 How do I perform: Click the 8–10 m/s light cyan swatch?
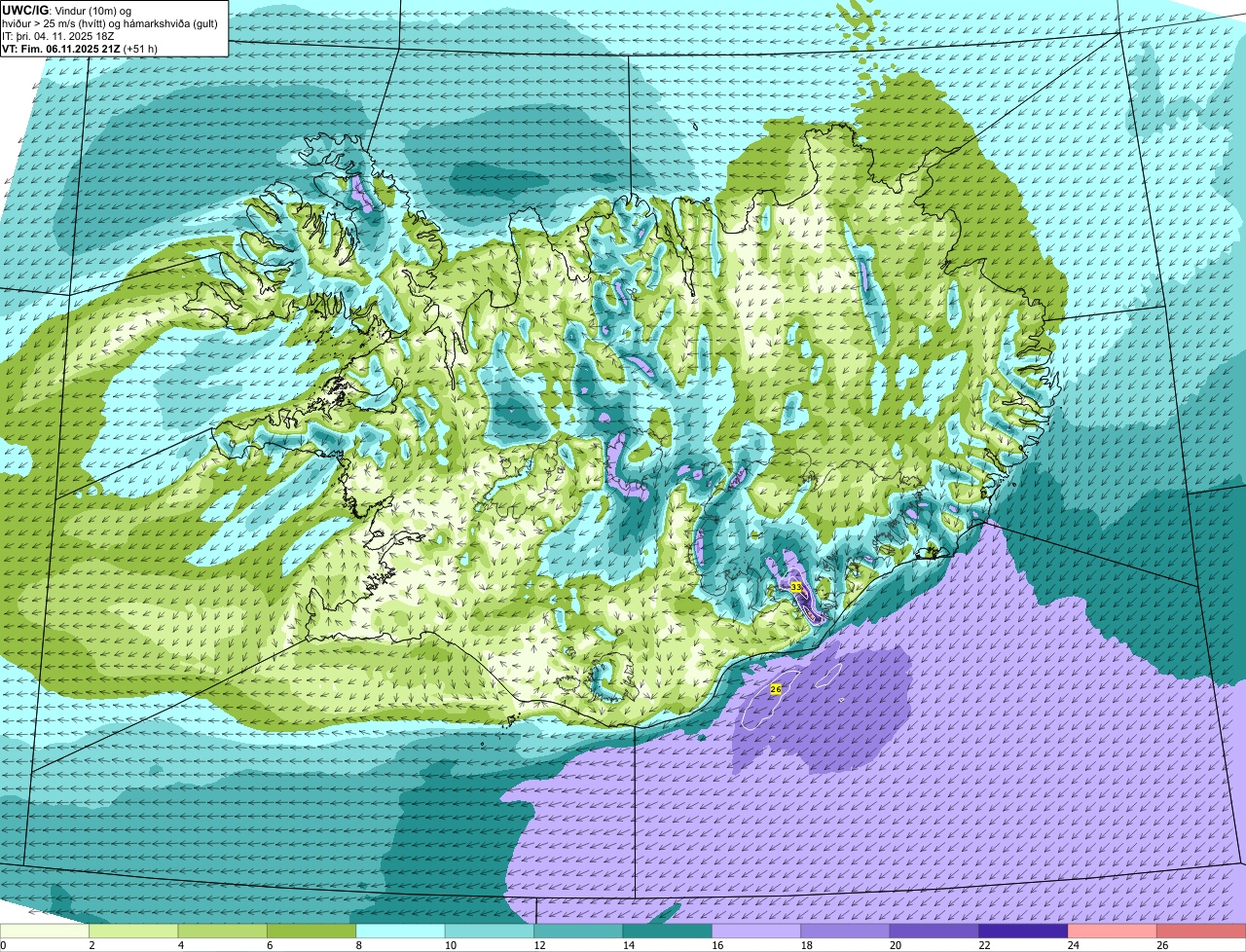pos(401,932)
